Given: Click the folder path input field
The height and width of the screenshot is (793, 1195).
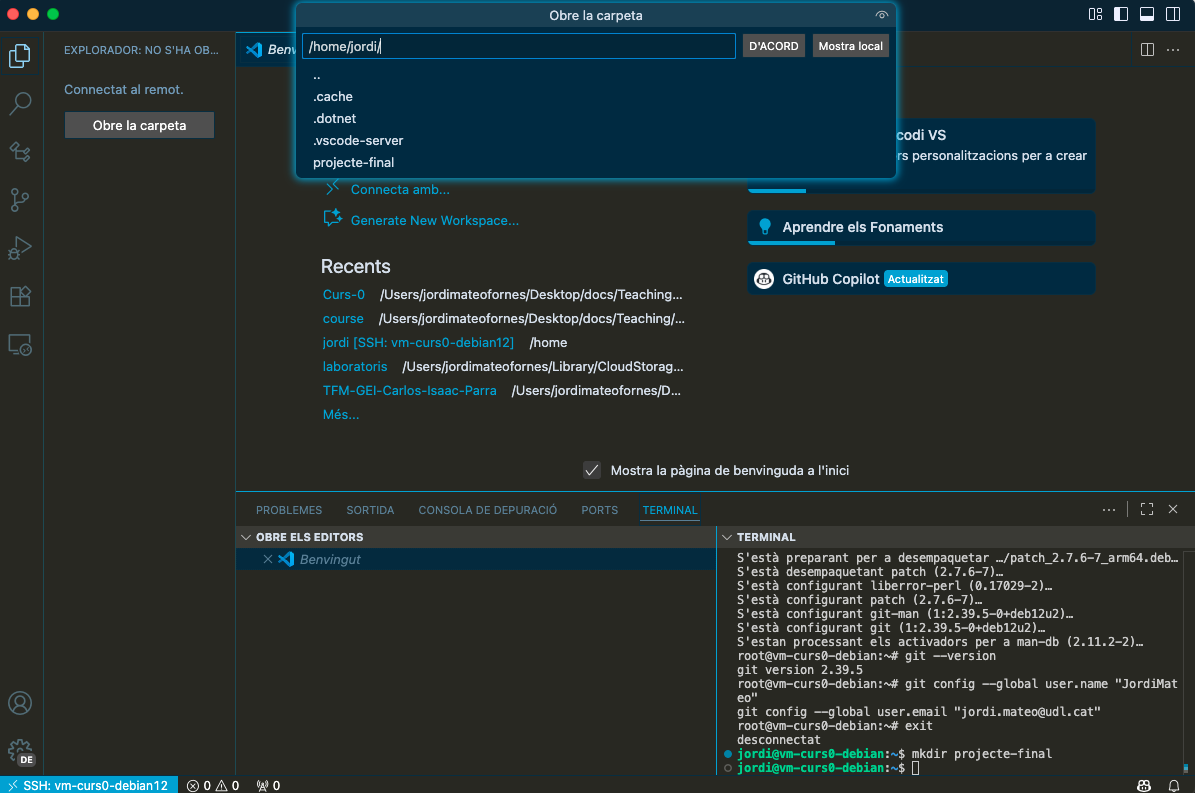Looking at the screenshot, I should point(519,46).
